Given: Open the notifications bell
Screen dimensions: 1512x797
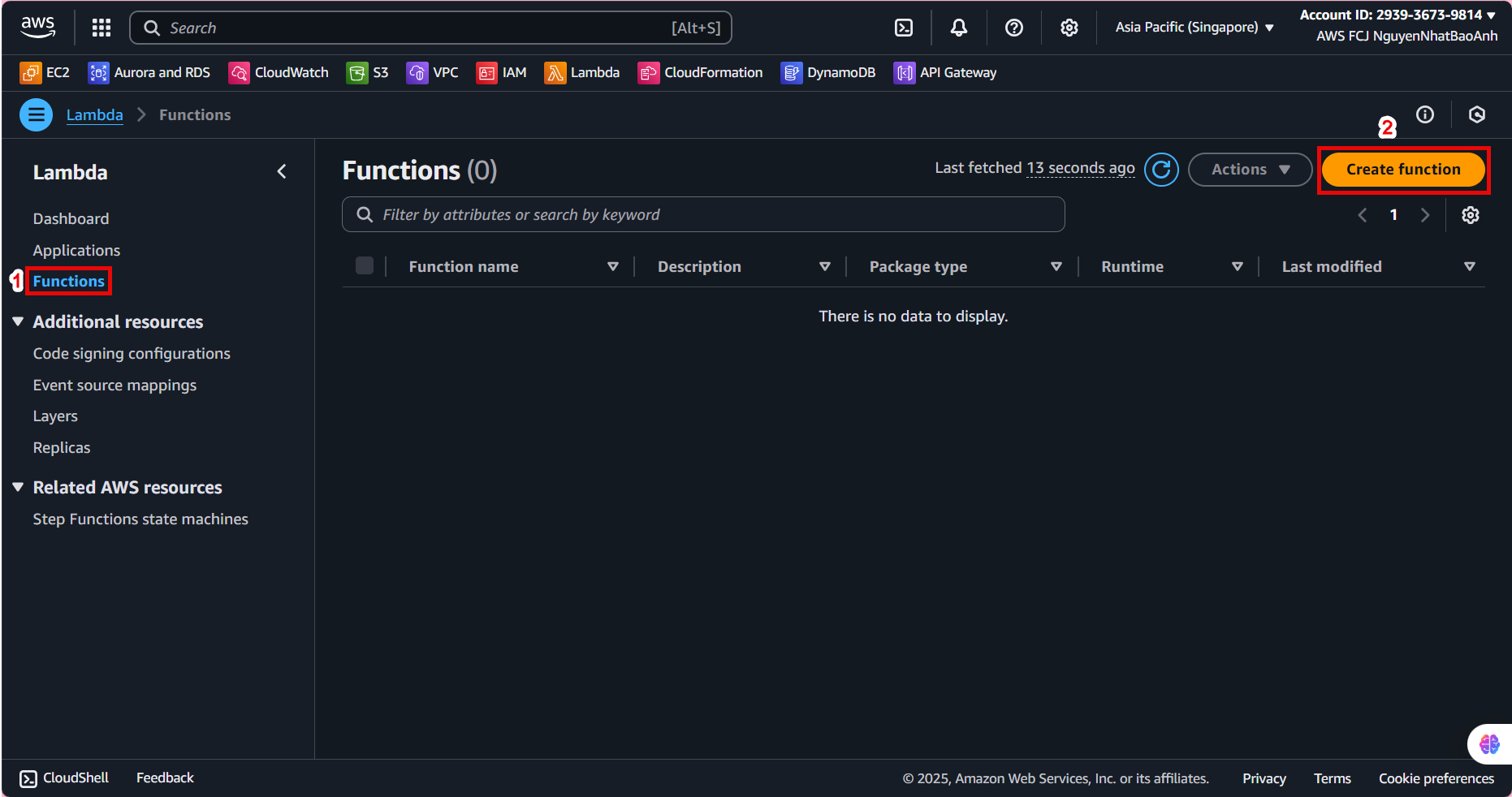Looking at the screenshot, I should [x=958, y=28].
